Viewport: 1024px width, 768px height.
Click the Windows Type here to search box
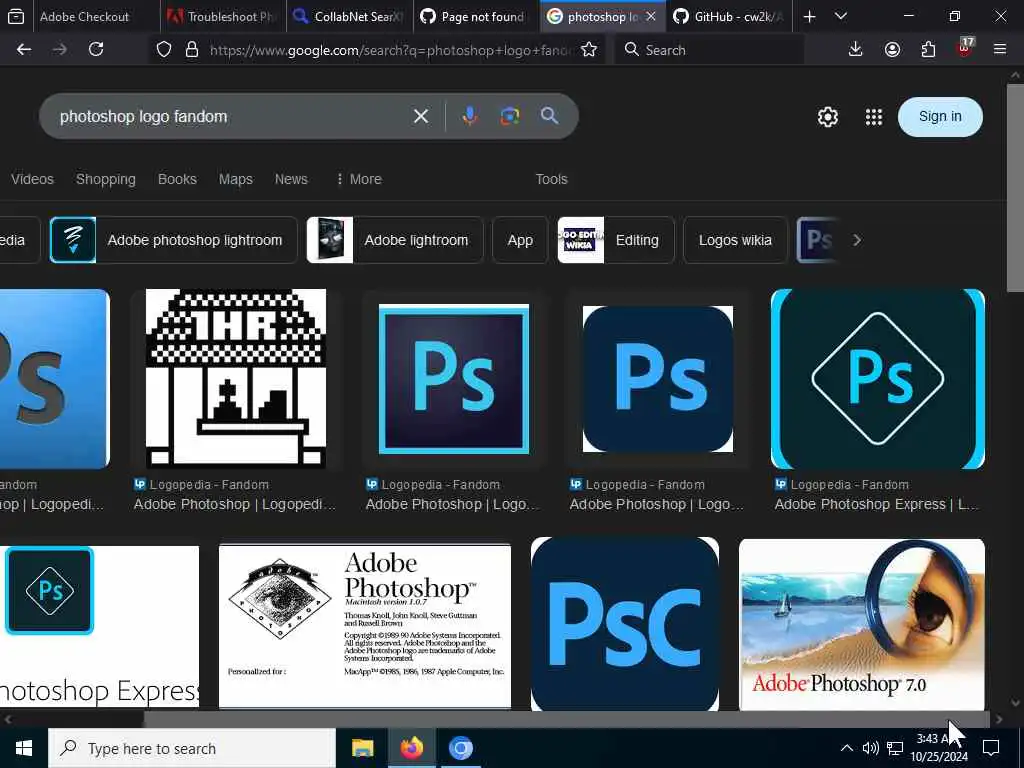192,748
